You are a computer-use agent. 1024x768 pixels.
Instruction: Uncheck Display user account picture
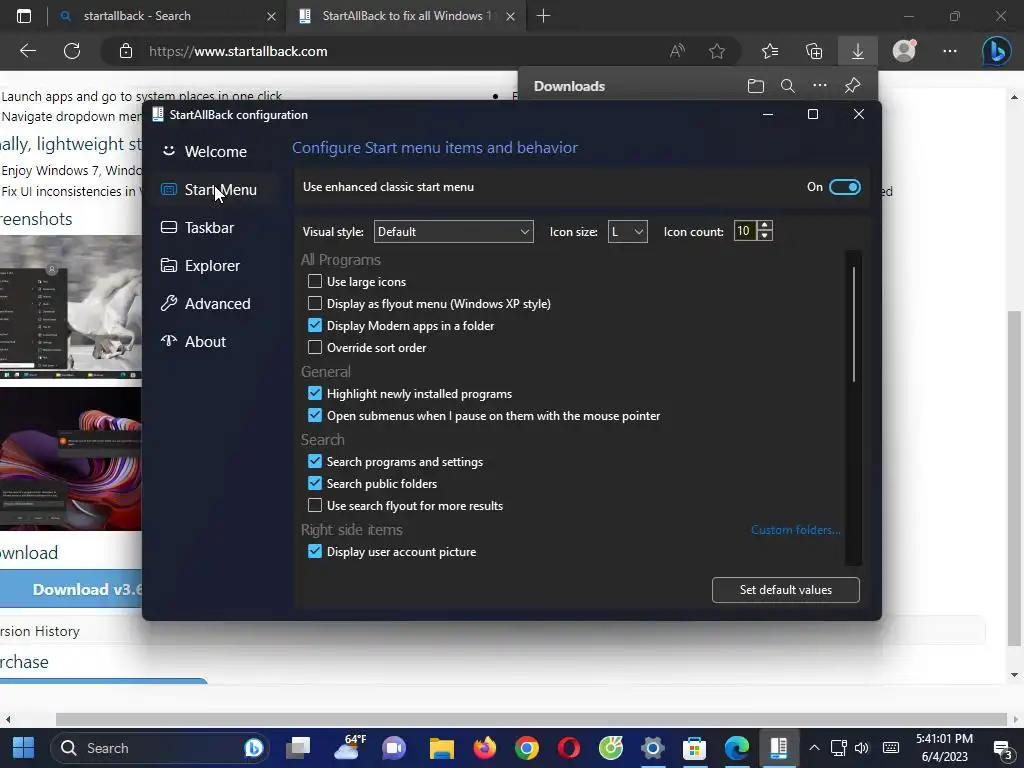[315, 551]
